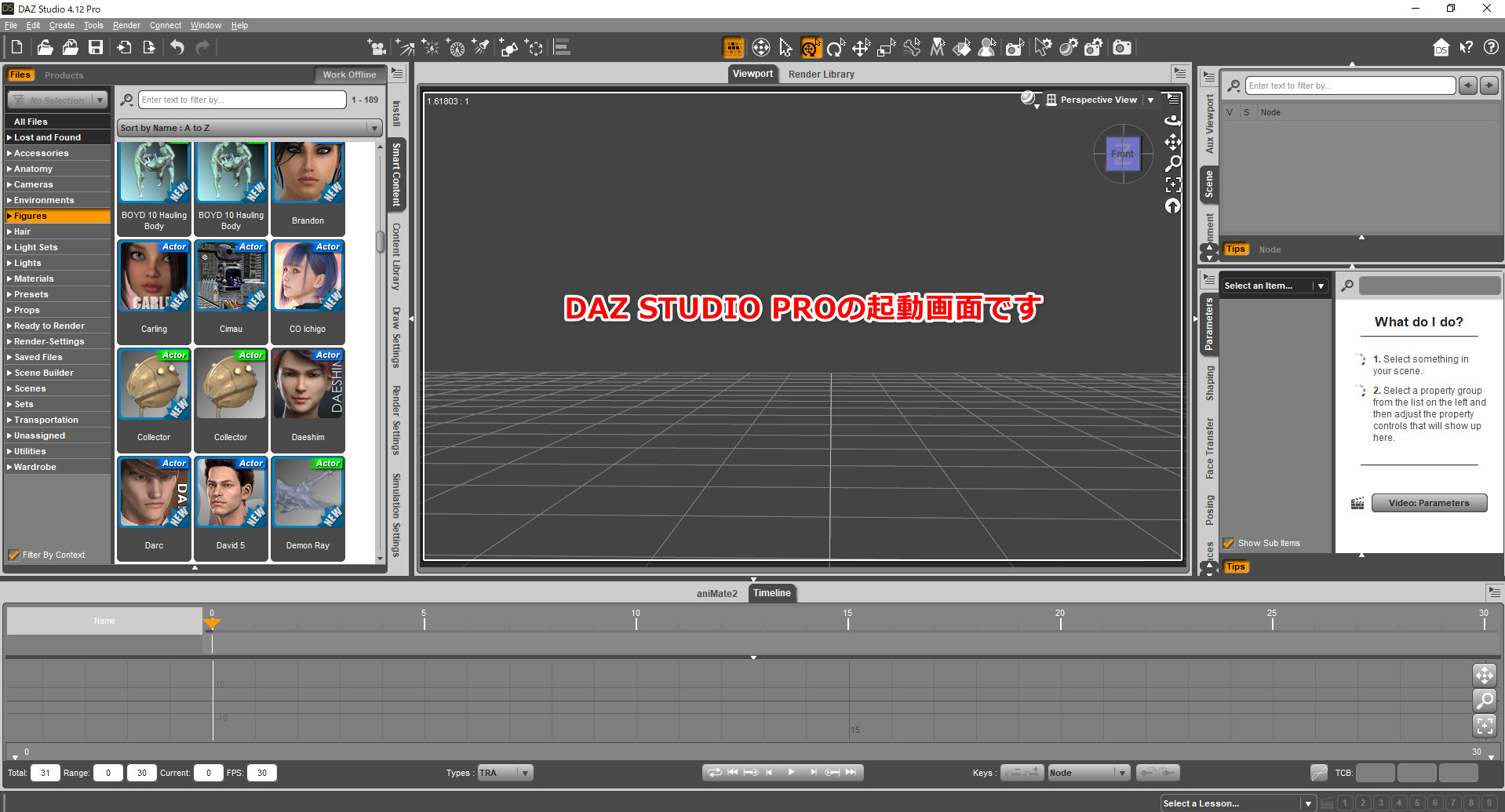Image resolution: width=1505 pixels, height=812 pixels.
Task: Click the viewport orbit rotation icon on the right edge
Action: [x=1172, y=120]
